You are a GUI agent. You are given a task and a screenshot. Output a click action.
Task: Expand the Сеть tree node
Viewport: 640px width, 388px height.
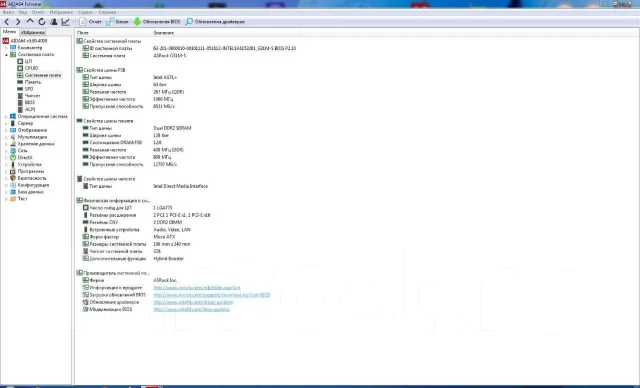tap(6, 151)
